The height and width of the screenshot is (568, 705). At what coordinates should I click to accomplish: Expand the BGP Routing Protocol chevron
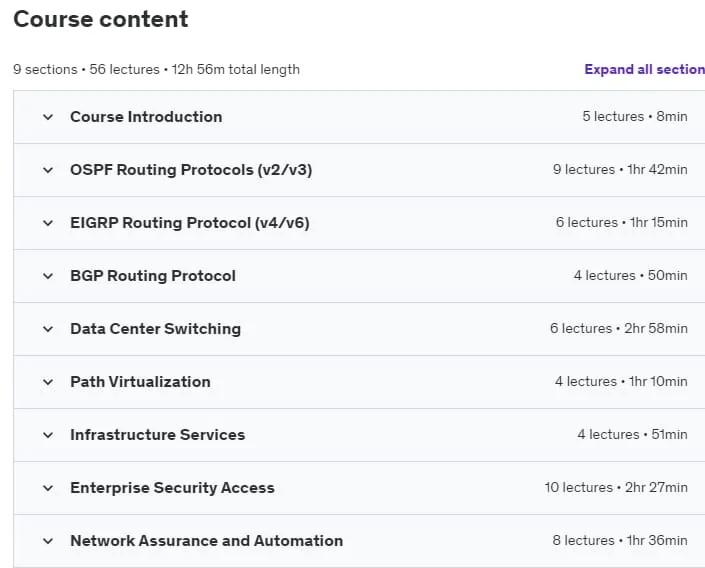click(48, 276)
